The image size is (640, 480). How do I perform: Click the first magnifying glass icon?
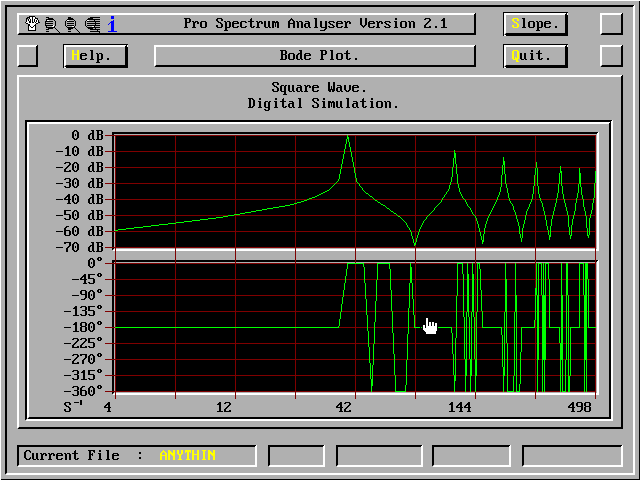point(52,24)
